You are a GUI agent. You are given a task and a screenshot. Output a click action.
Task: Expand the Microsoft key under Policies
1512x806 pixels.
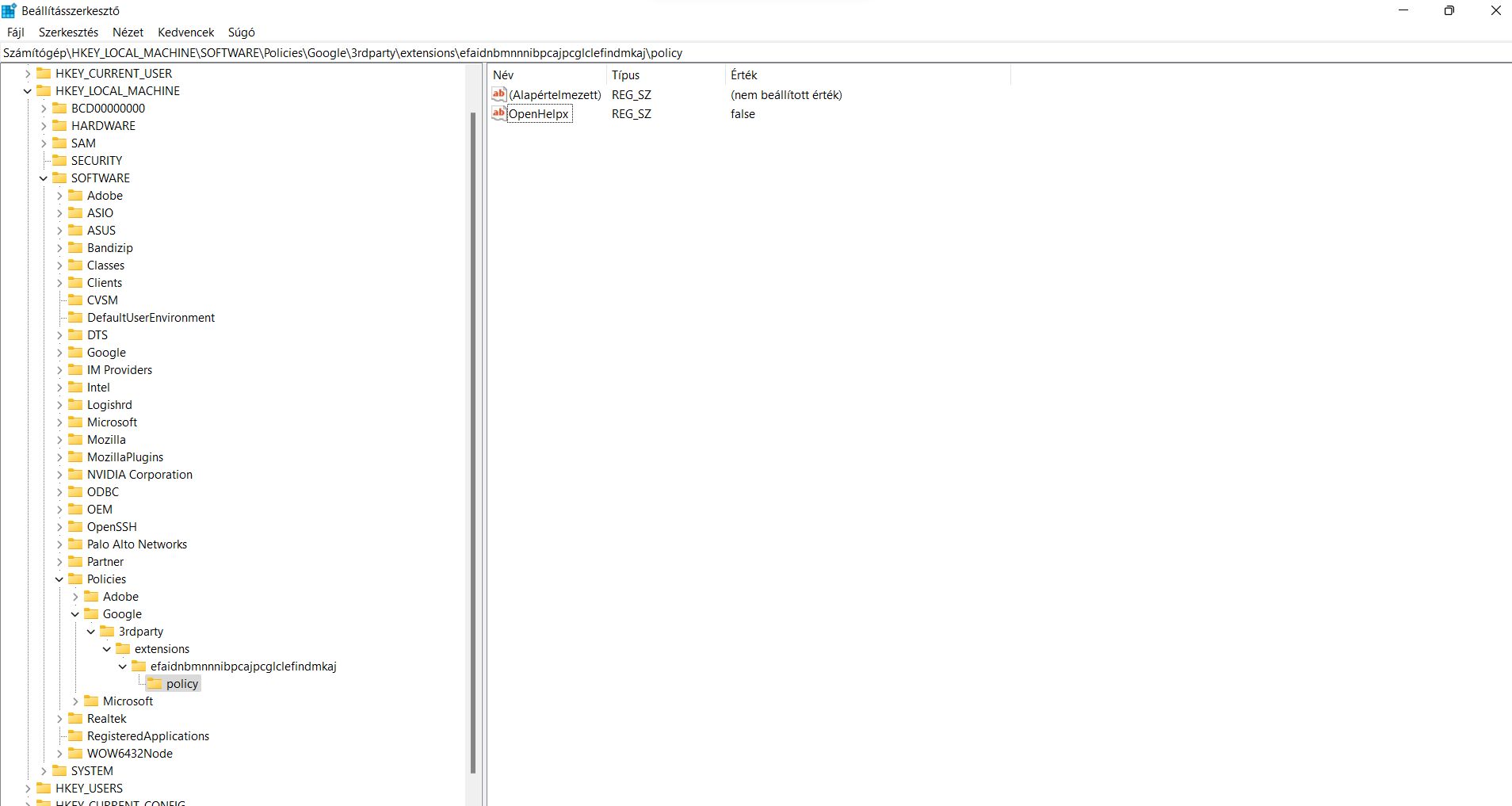click(75, 701)
